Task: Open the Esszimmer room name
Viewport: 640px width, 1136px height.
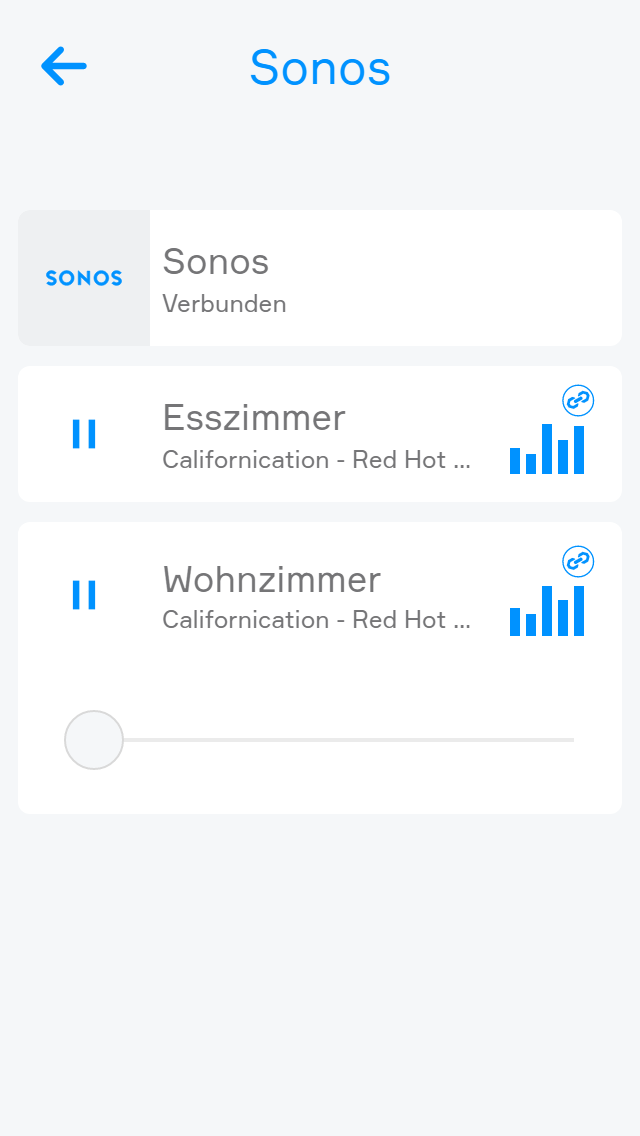Action: pos(254,417)
